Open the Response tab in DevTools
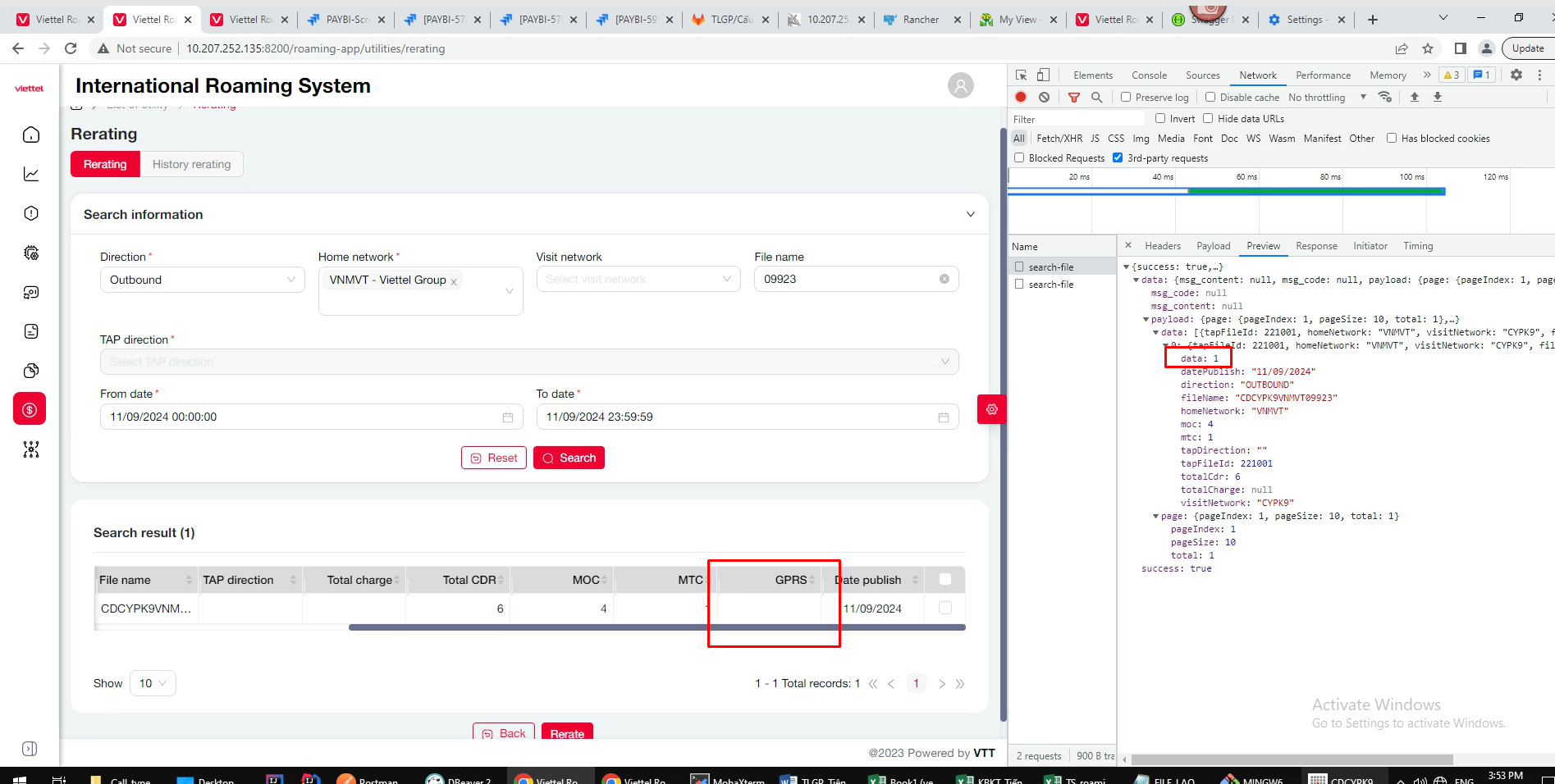This screenshot has height=784, width=1555. pos(1316,246)
